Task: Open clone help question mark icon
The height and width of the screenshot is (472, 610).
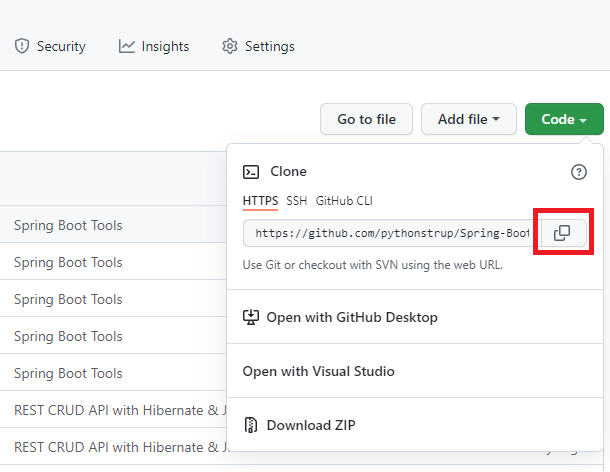Action: click(578, 172)
